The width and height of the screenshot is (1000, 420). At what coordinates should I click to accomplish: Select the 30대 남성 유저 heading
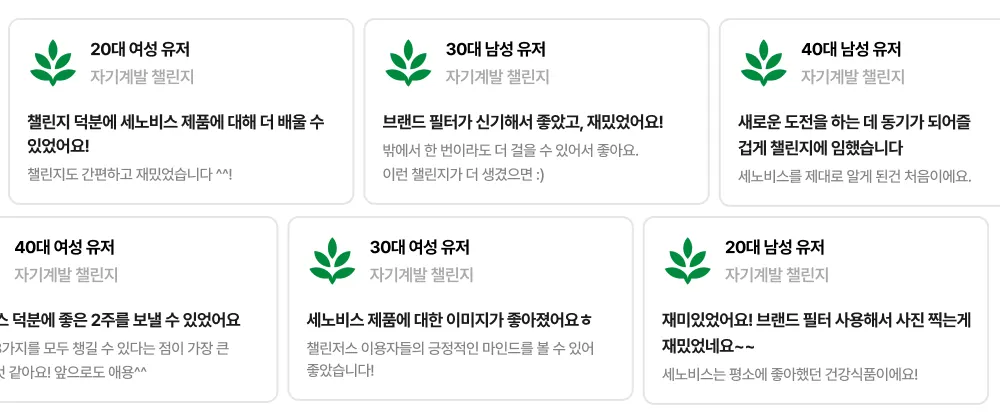coord(495,49)
